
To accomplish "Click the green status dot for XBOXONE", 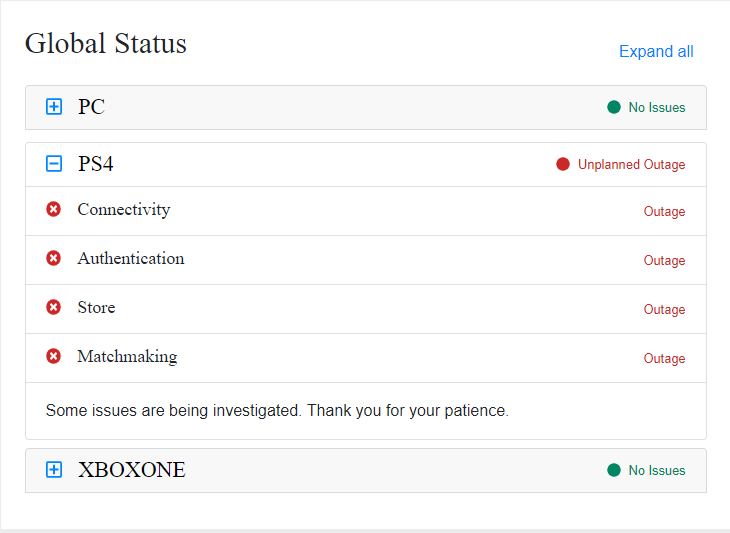I will (614, 470).
